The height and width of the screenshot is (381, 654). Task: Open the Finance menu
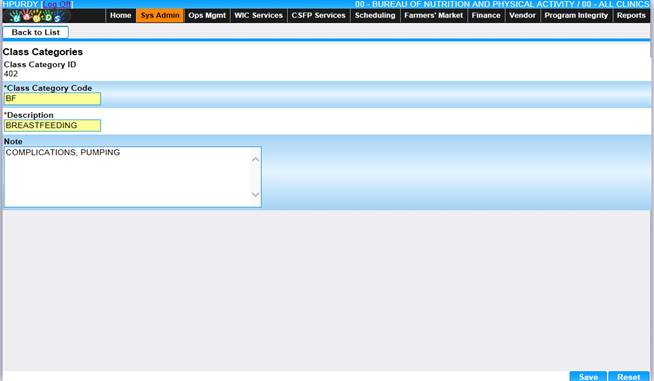(x=486, y=15)
